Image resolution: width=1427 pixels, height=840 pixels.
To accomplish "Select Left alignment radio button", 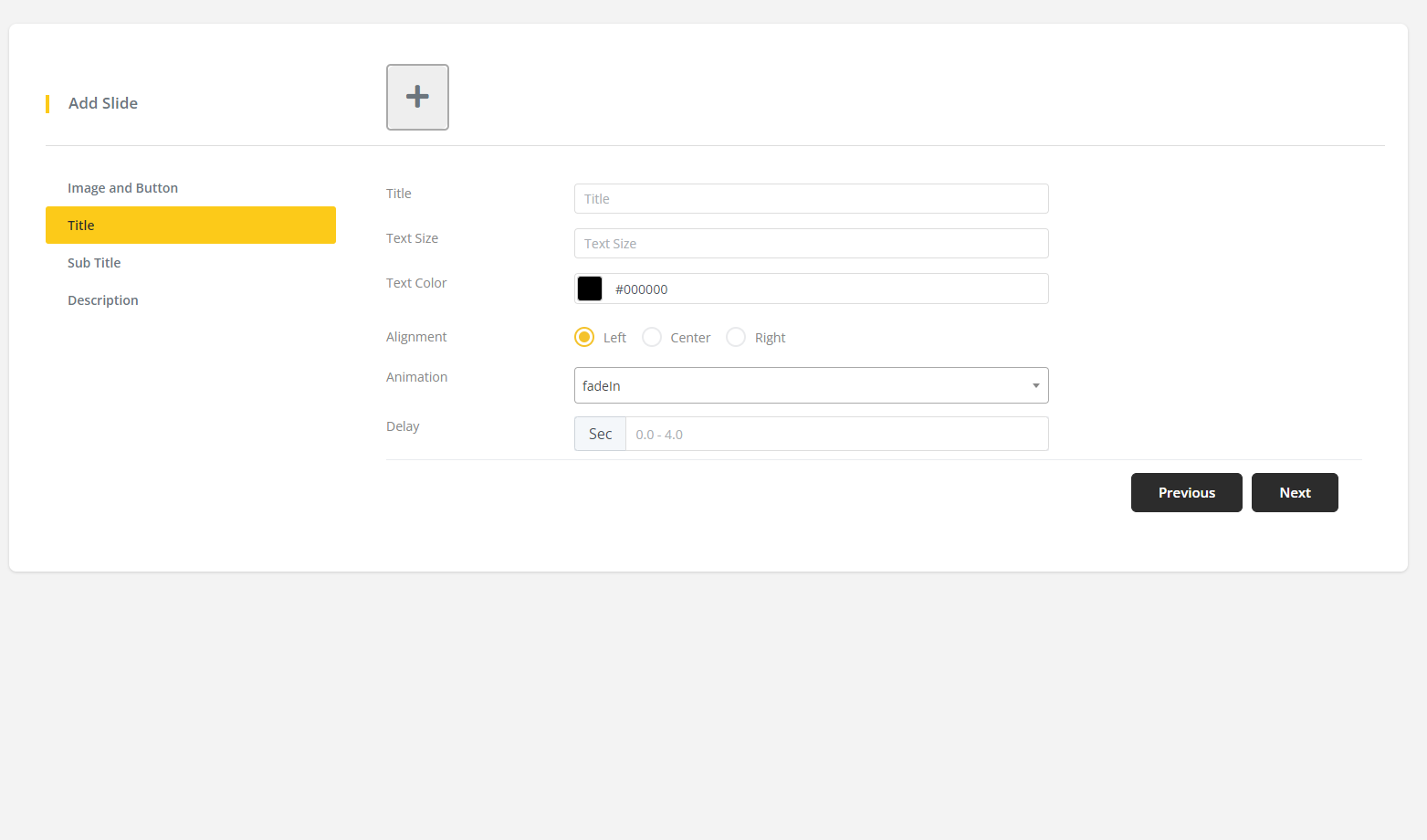I will pyautogui.click(x=584, y=338).
